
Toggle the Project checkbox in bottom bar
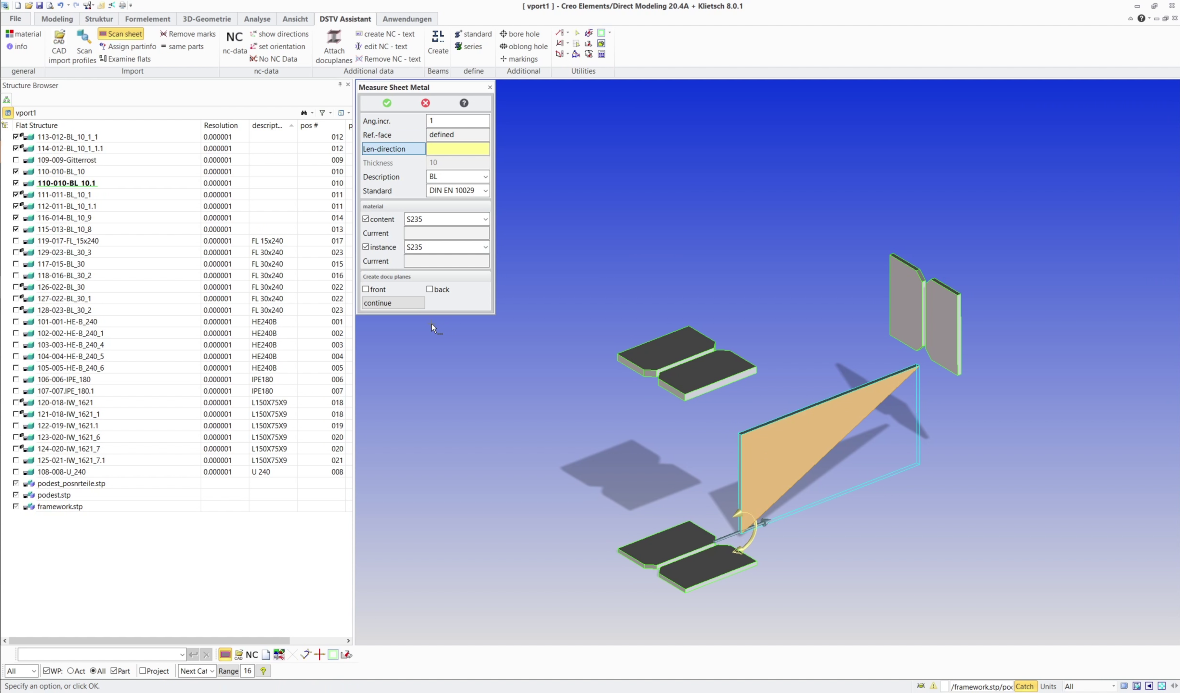pyautogui.click(x=143, y=671)
